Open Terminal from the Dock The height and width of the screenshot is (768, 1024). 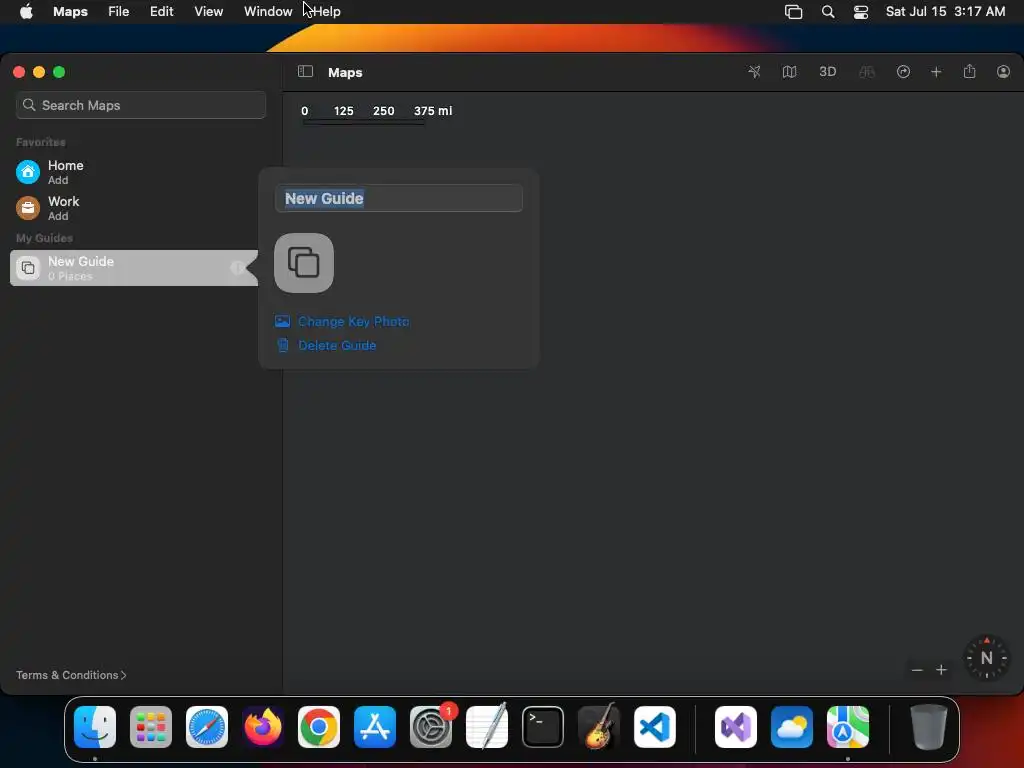[543, 727]
